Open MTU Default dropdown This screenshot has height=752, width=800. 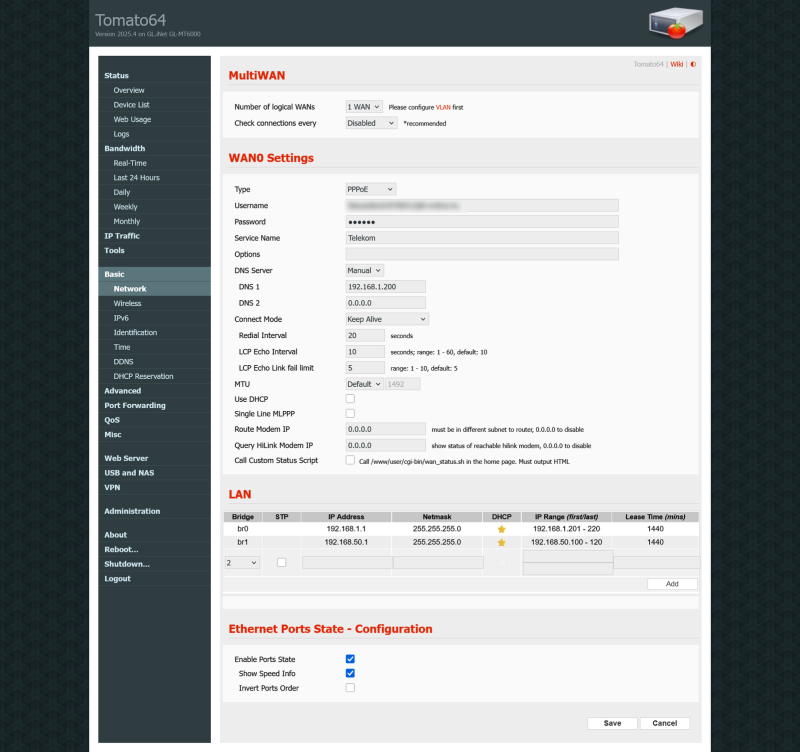pos(364,384)
